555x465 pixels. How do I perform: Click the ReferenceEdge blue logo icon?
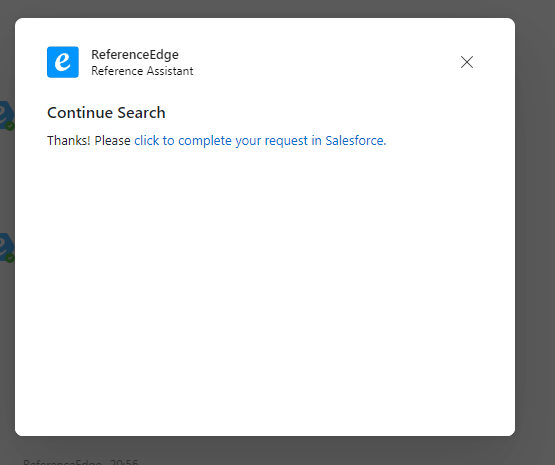pyautogui.click(x=63, y=62)
